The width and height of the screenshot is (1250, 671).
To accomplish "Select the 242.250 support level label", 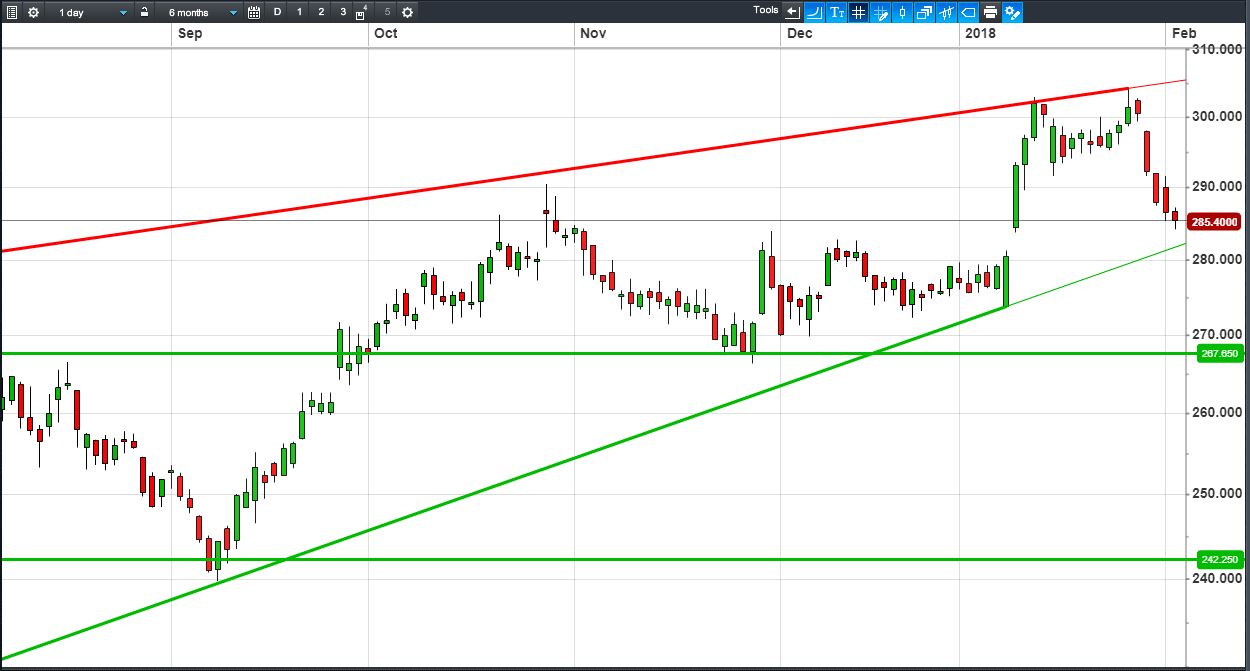I will click(1219, 560).
